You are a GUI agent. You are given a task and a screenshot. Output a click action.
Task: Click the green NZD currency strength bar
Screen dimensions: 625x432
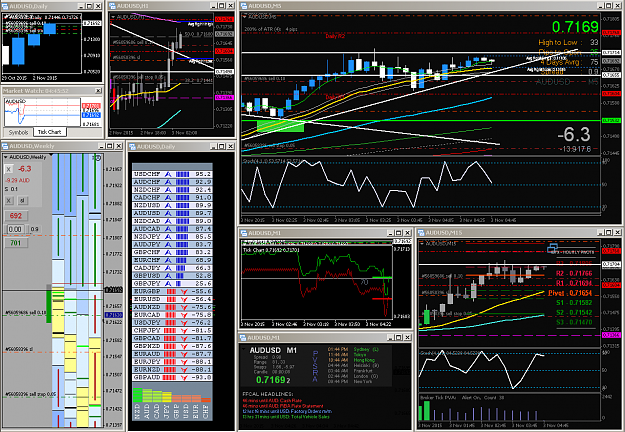(137, 395)
